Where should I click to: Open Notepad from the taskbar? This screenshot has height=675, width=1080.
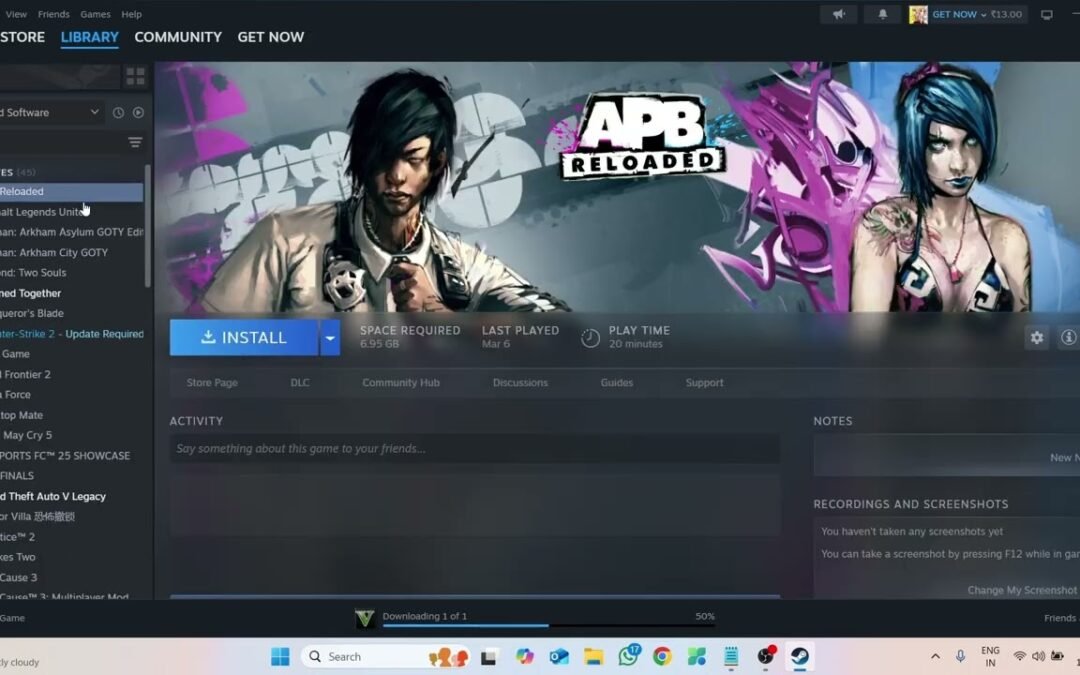731,656
